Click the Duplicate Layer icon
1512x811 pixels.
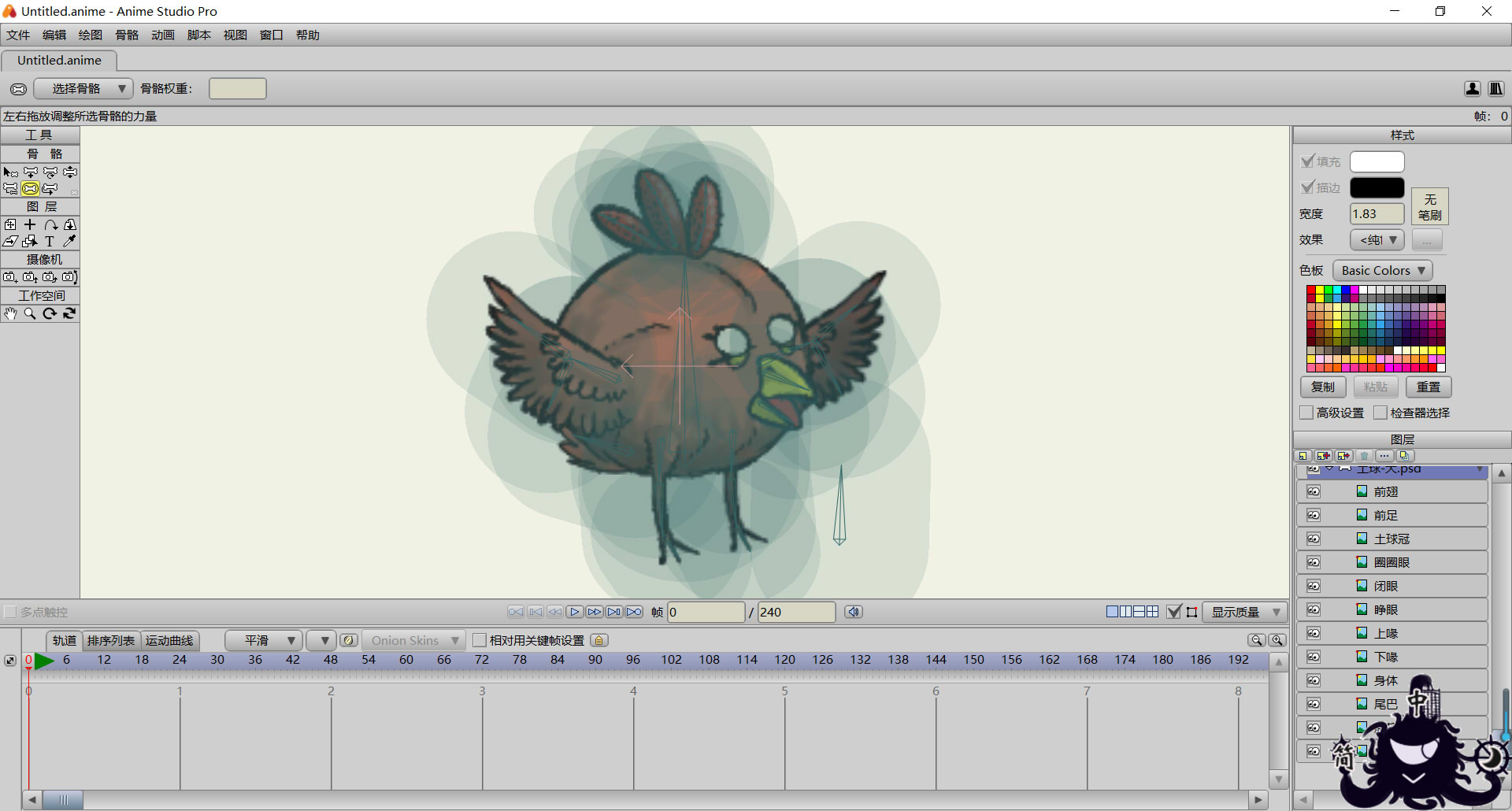click(x=1324, y=456)
